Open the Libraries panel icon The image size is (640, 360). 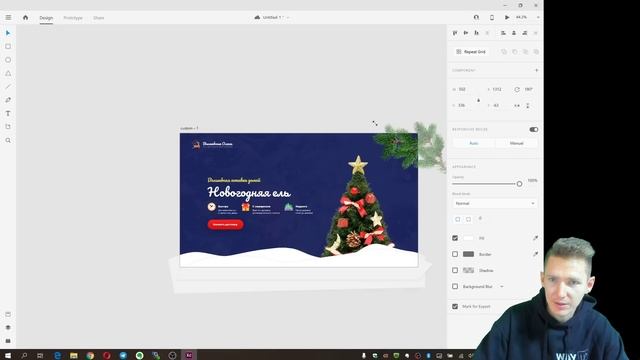click(8, 314)
